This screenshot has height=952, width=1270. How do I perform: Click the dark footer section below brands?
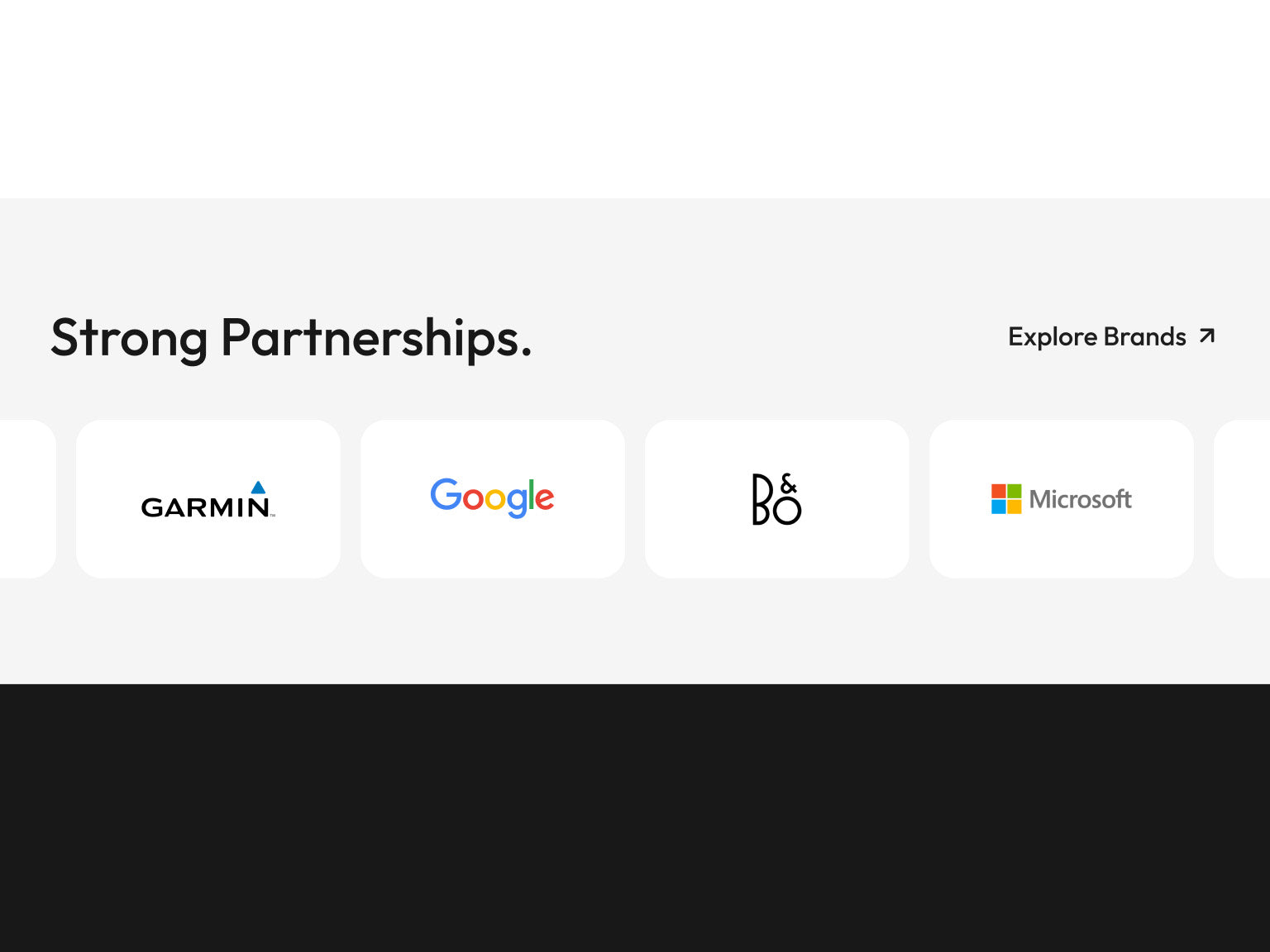point(635,818)
